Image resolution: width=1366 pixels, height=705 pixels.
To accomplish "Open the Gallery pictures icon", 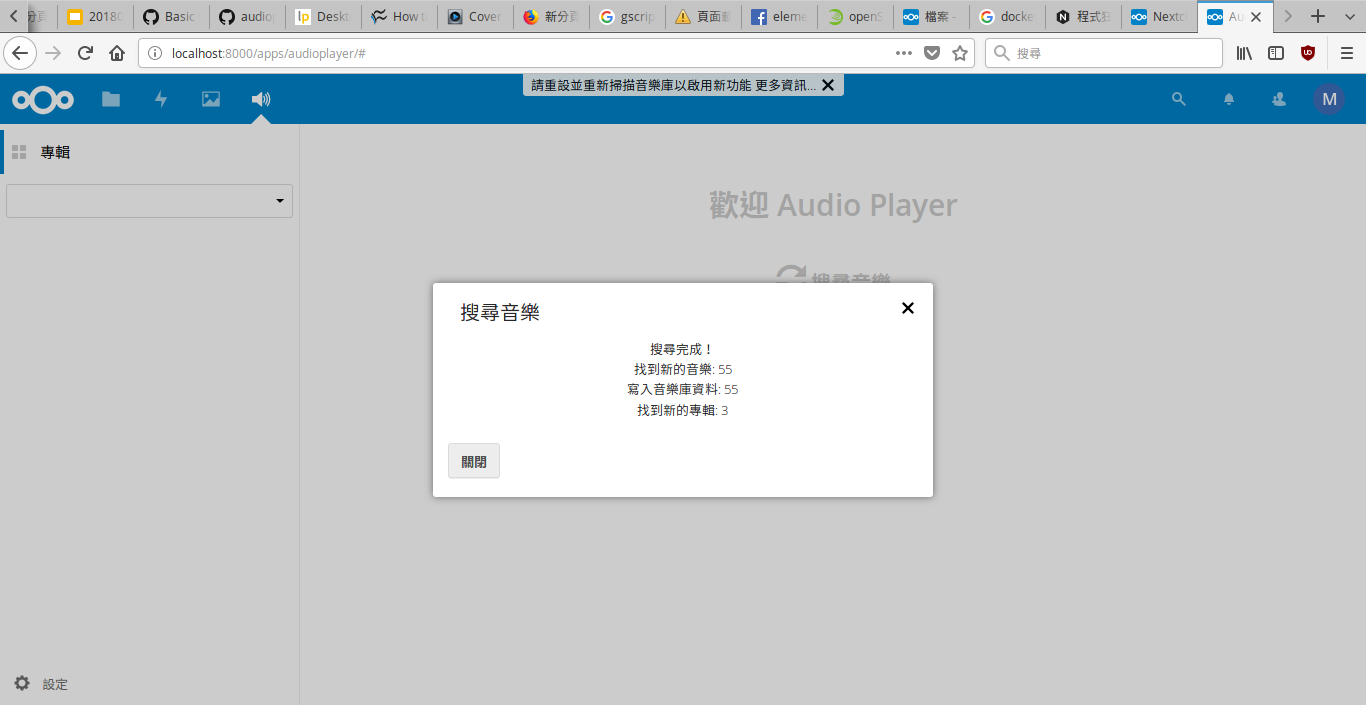I will coord(211,99).
